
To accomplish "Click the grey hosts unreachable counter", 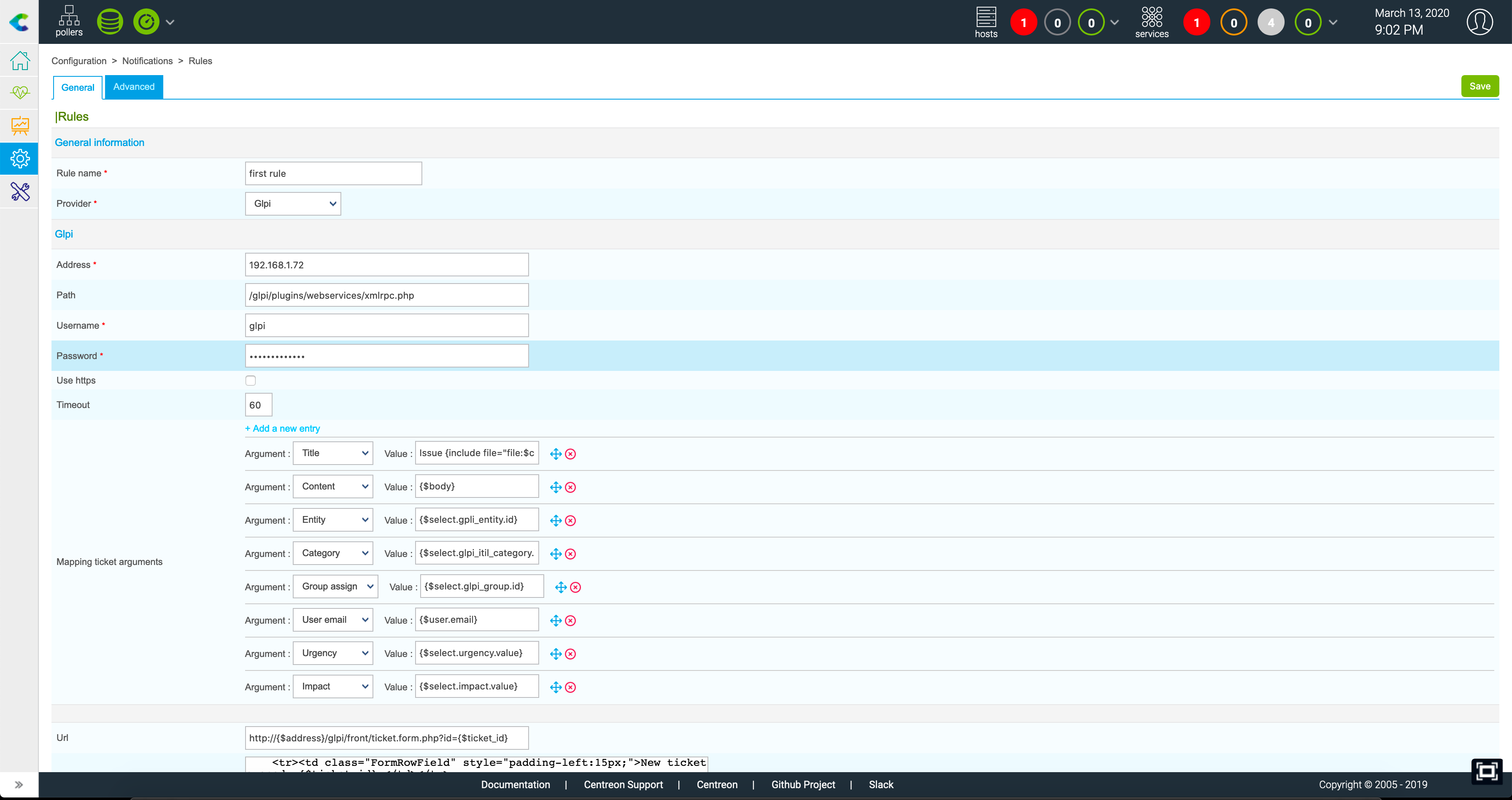I will click(1058, 23).
